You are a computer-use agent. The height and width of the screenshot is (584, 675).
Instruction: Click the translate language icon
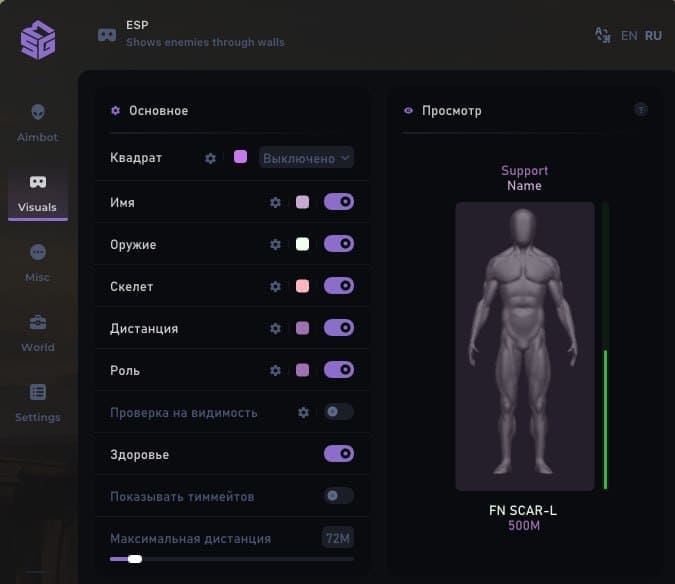602,35
